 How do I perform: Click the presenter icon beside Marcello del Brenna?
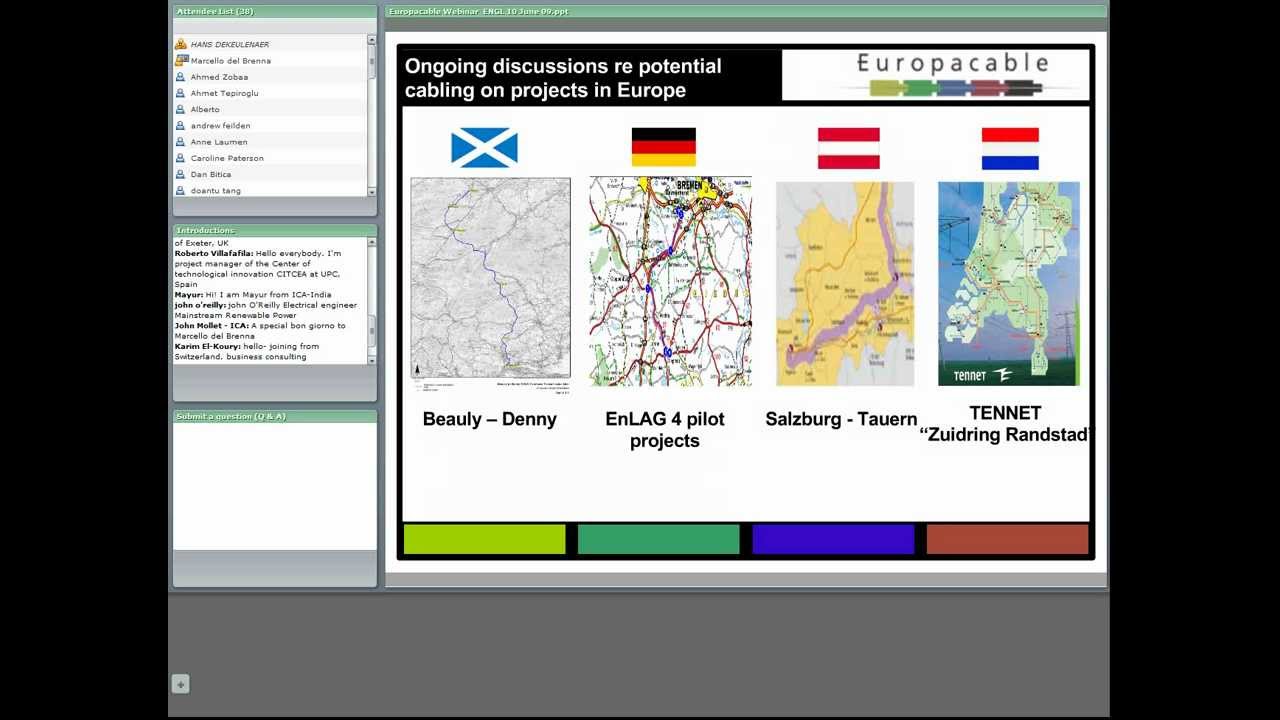(181, 60)
